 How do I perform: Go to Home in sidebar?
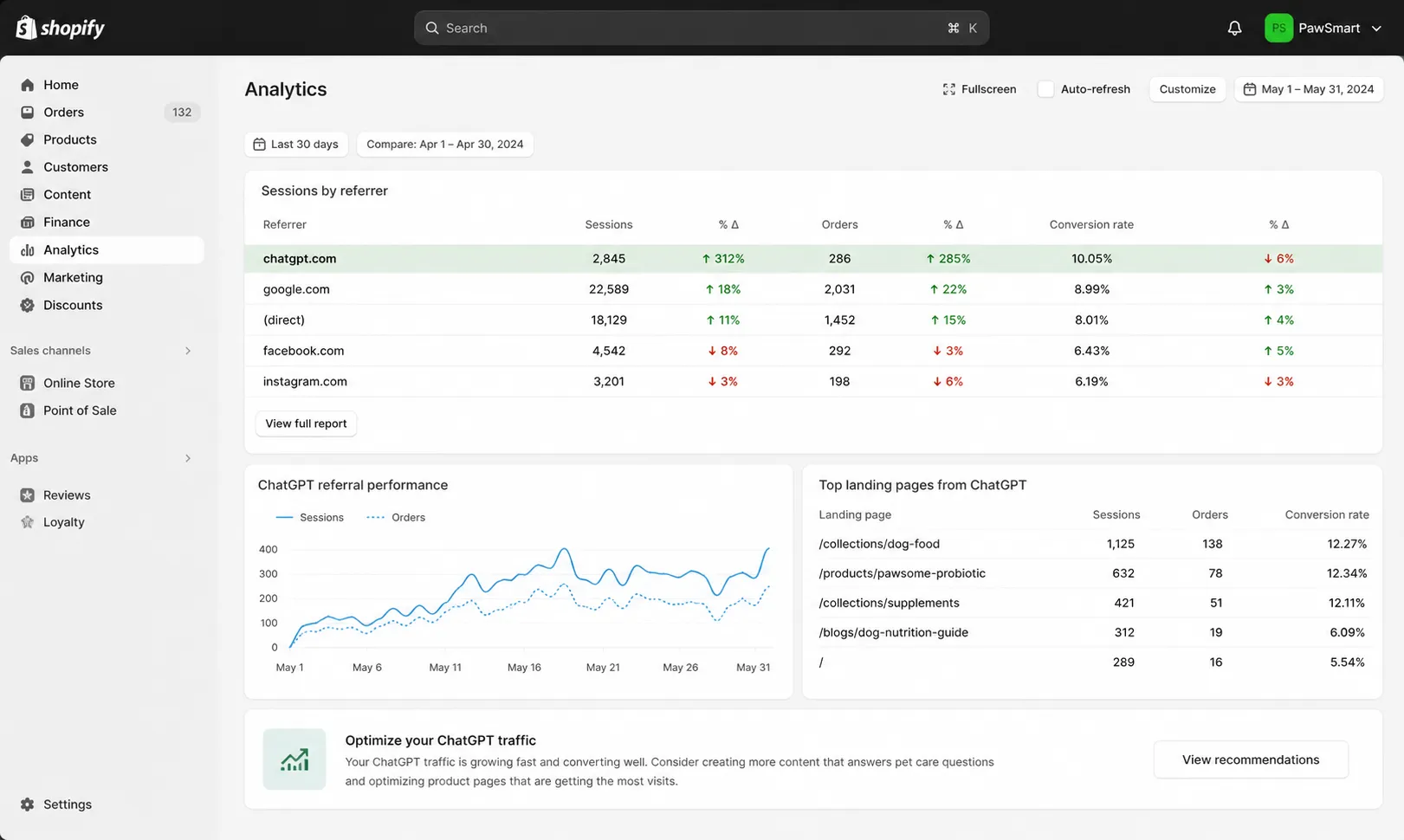click(107, 85)
